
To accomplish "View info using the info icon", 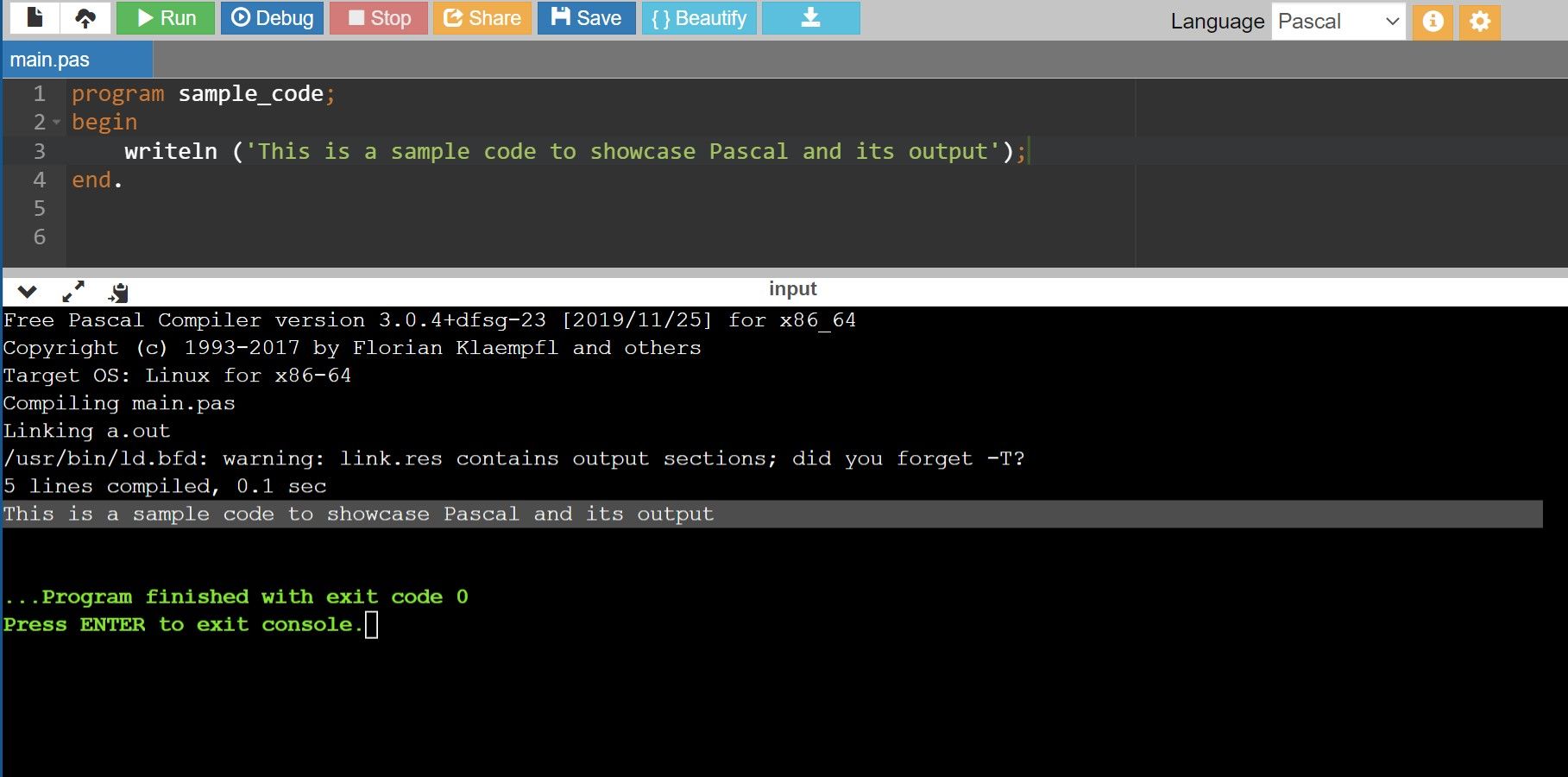I will tap(1433, 22).
